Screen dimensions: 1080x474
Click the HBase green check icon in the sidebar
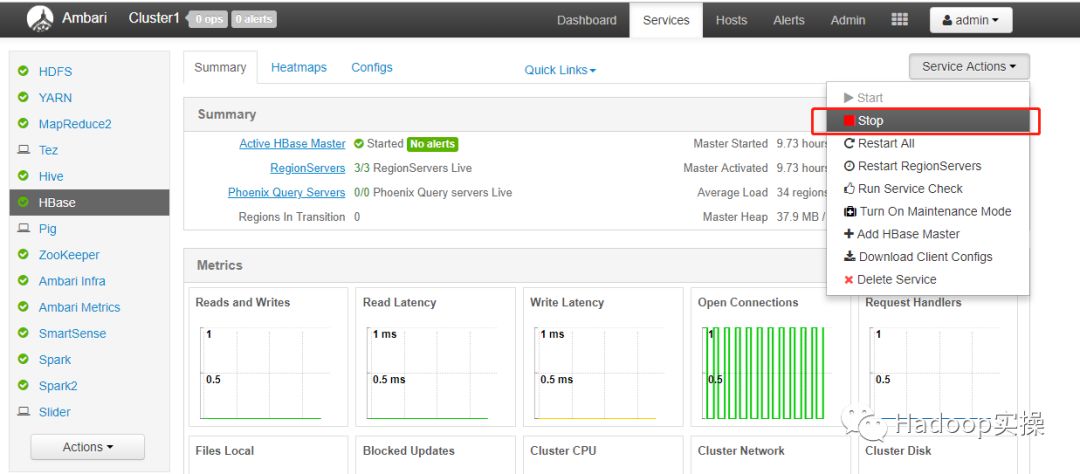[23, 202]
